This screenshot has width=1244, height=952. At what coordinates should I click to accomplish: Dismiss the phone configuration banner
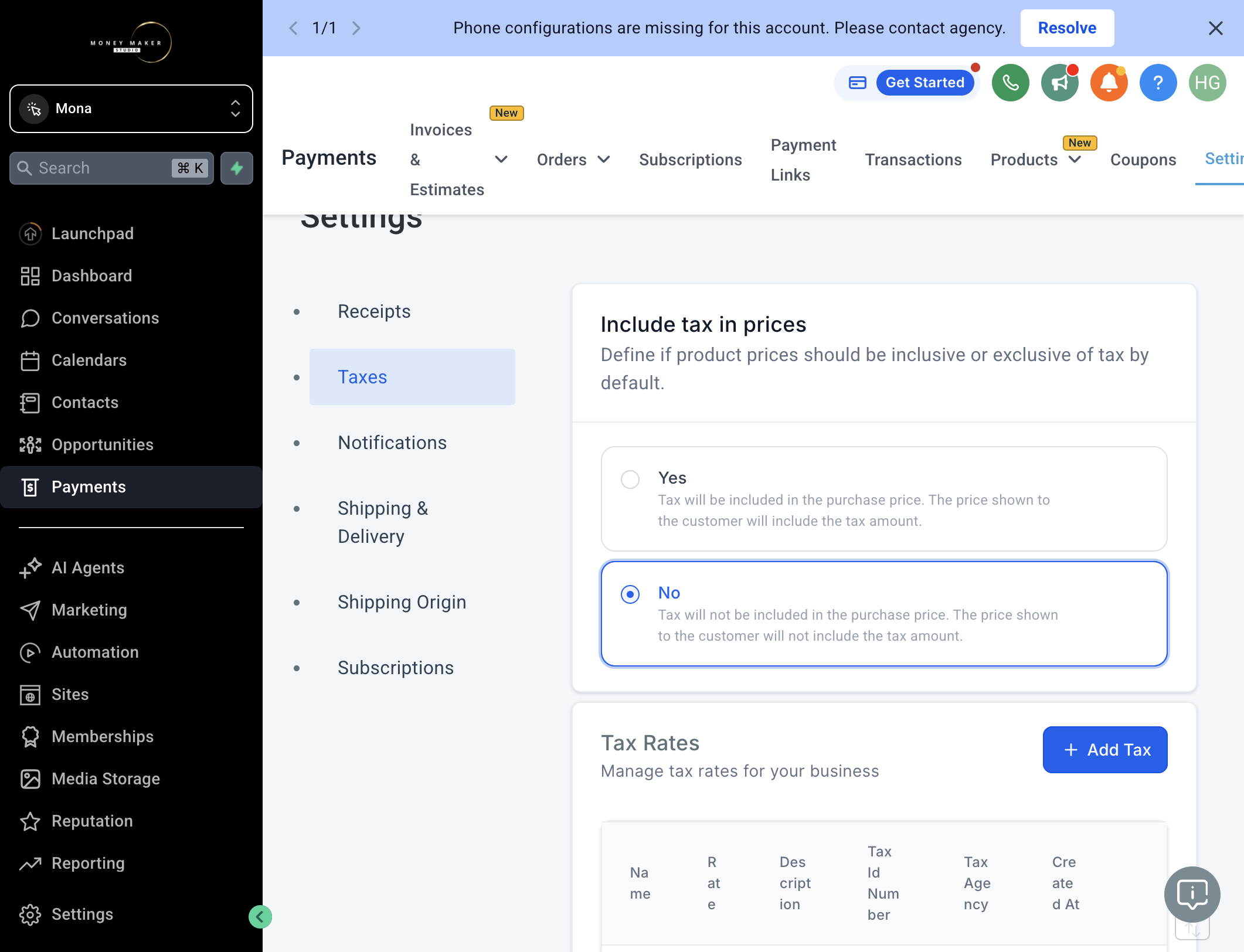1216,28
